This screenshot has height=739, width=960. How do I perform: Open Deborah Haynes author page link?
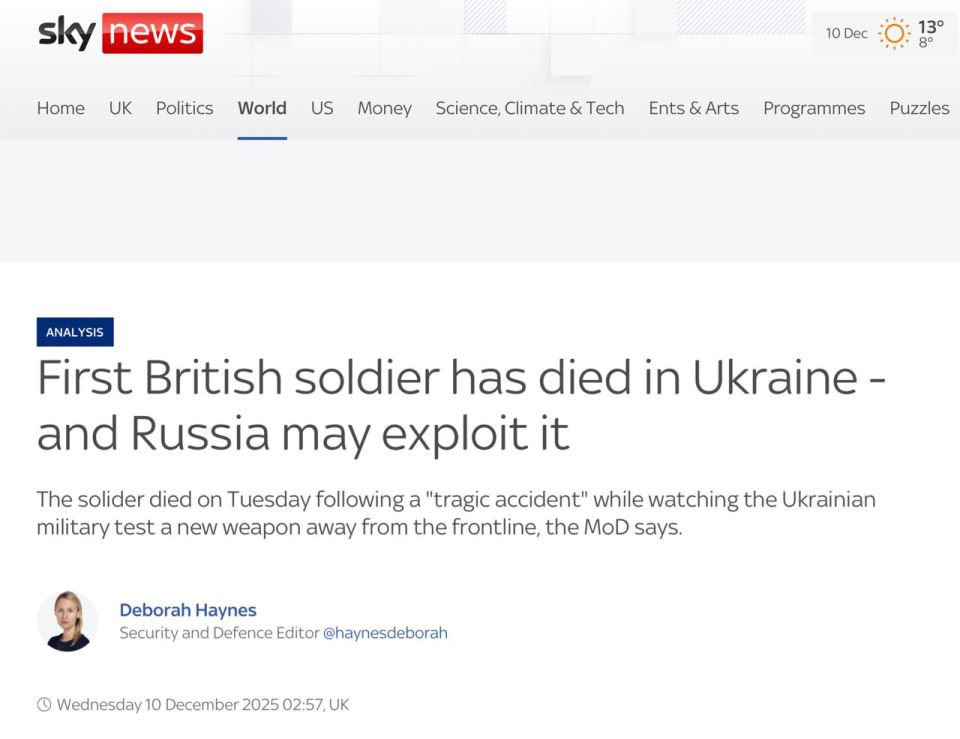(x=188, y=610)
